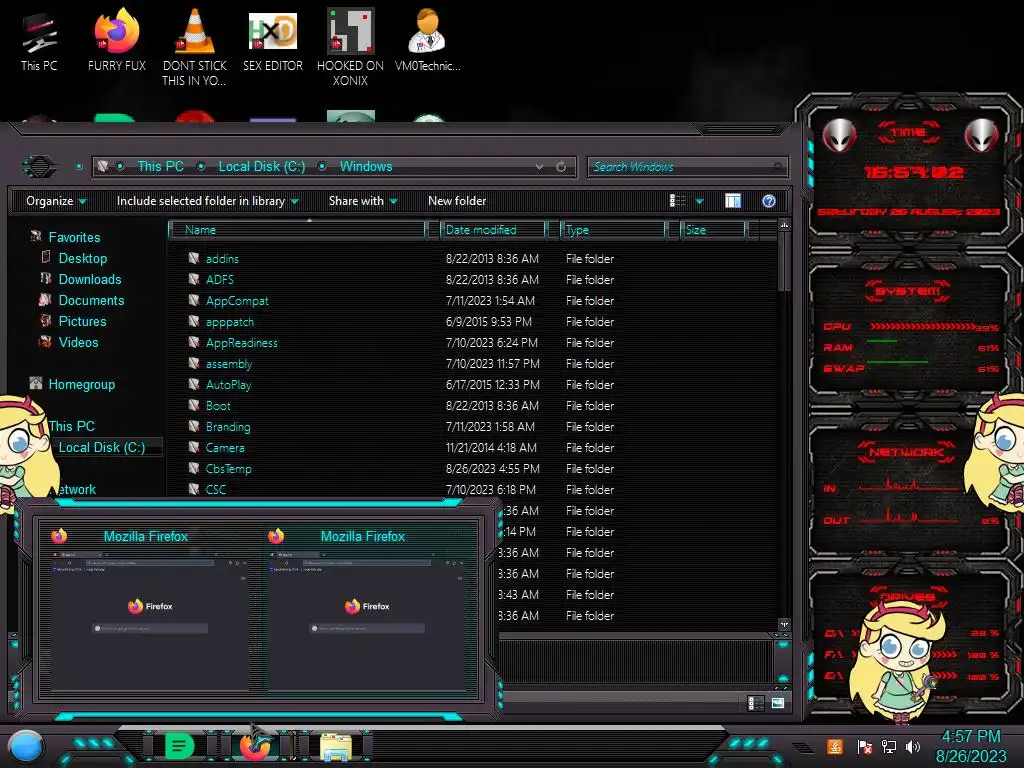Sort by Date modified column header

(494, 230)
